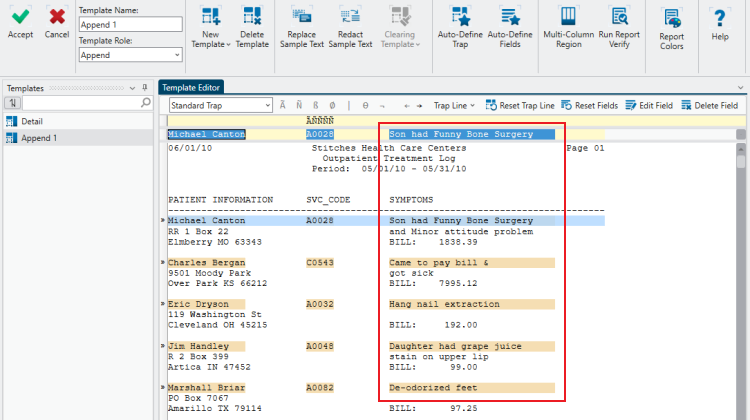
Task: Click the Template Name input field
Action: tap(130, 24)
